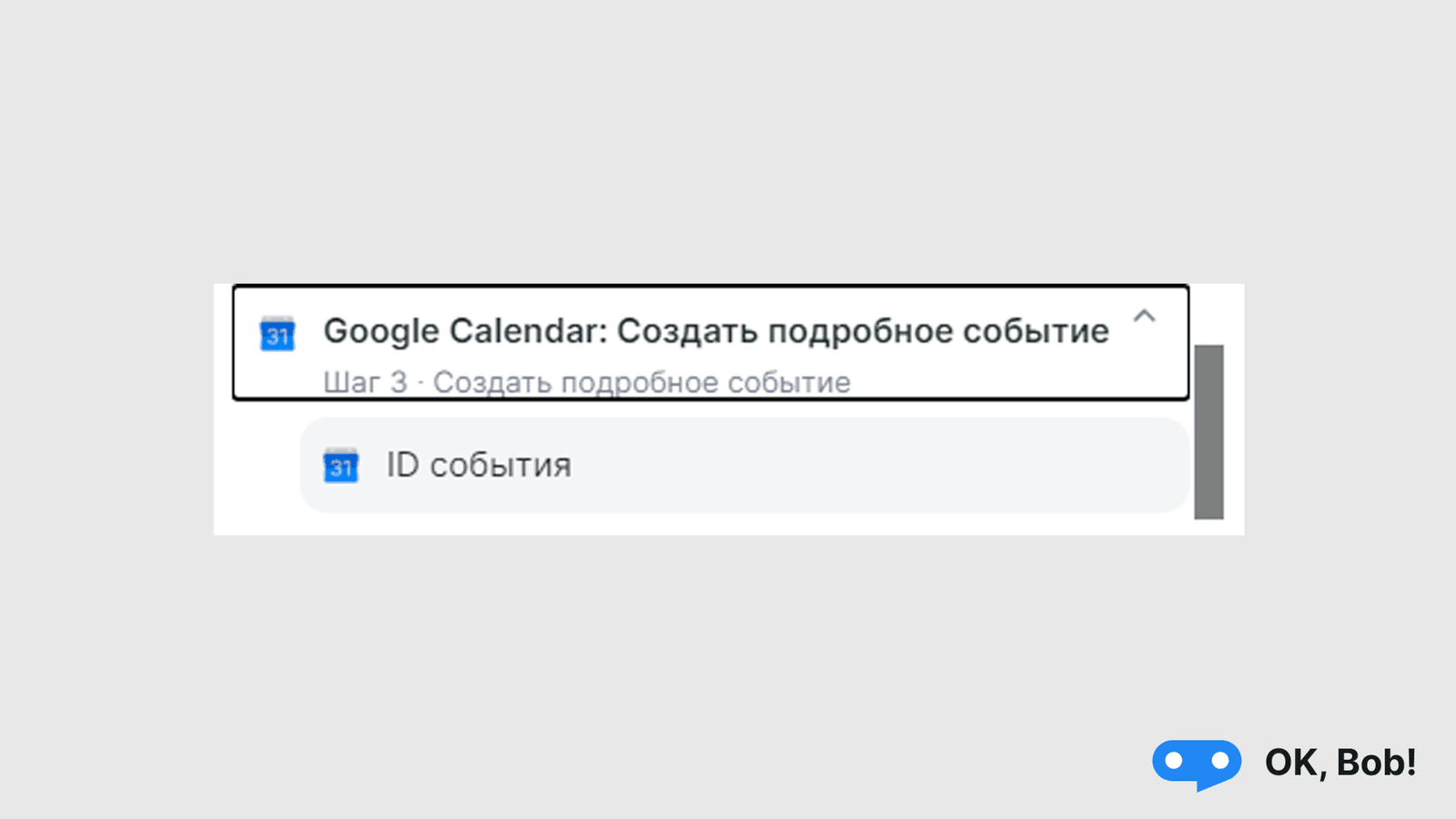
Task: Click the calendar icon inside the ID события row
Action: point(340,466)
